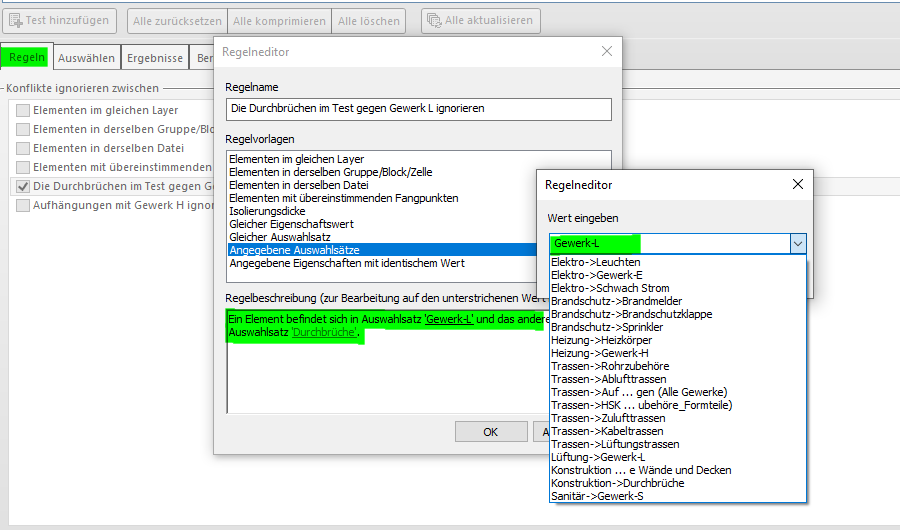900x530 pixels.
Task: Toggle Elementen in derselben Datei checkbox
Action: [22, 148]
